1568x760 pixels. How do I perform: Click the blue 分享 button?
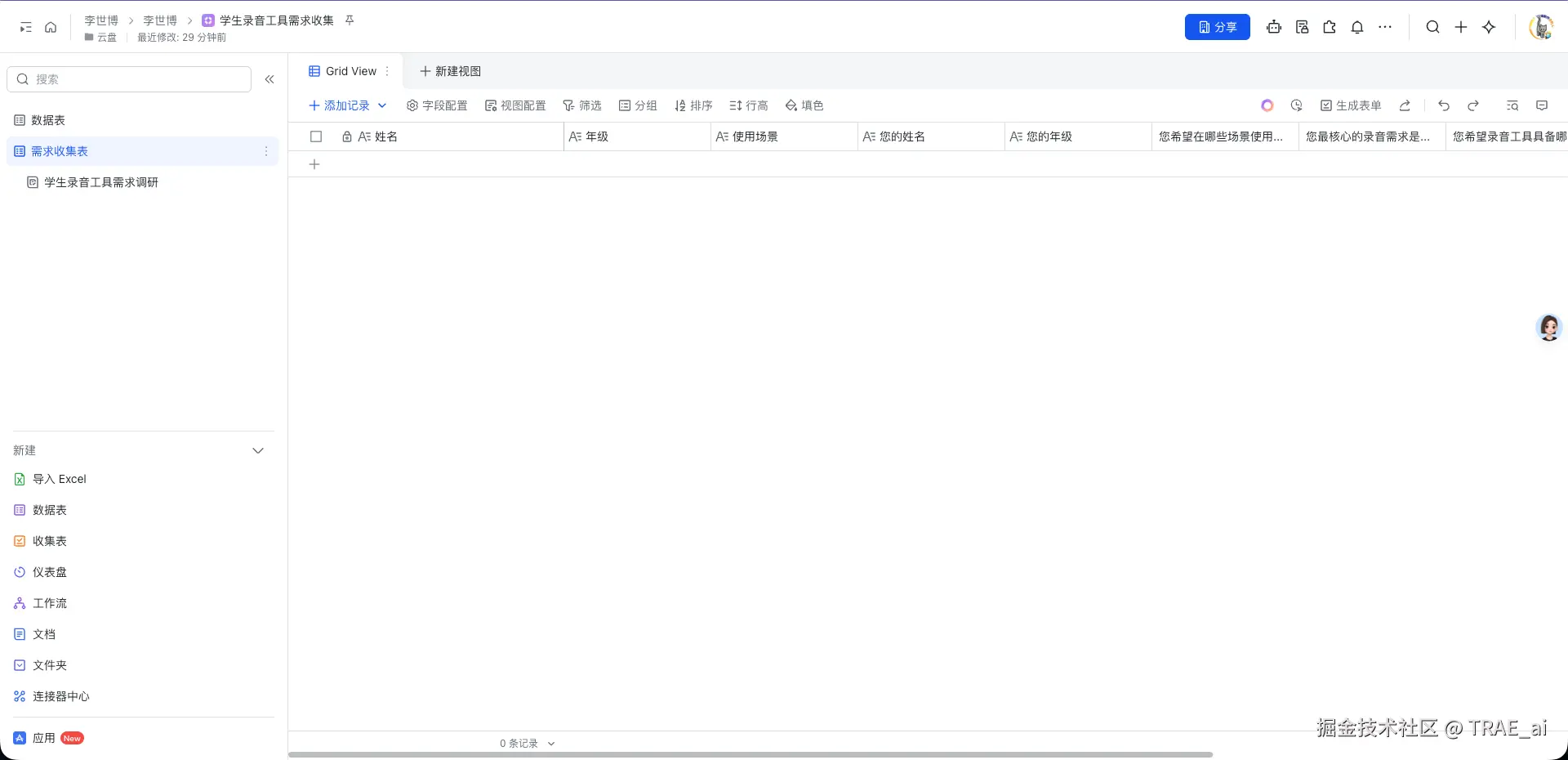pyautogui.click(x=1217, y=27)
